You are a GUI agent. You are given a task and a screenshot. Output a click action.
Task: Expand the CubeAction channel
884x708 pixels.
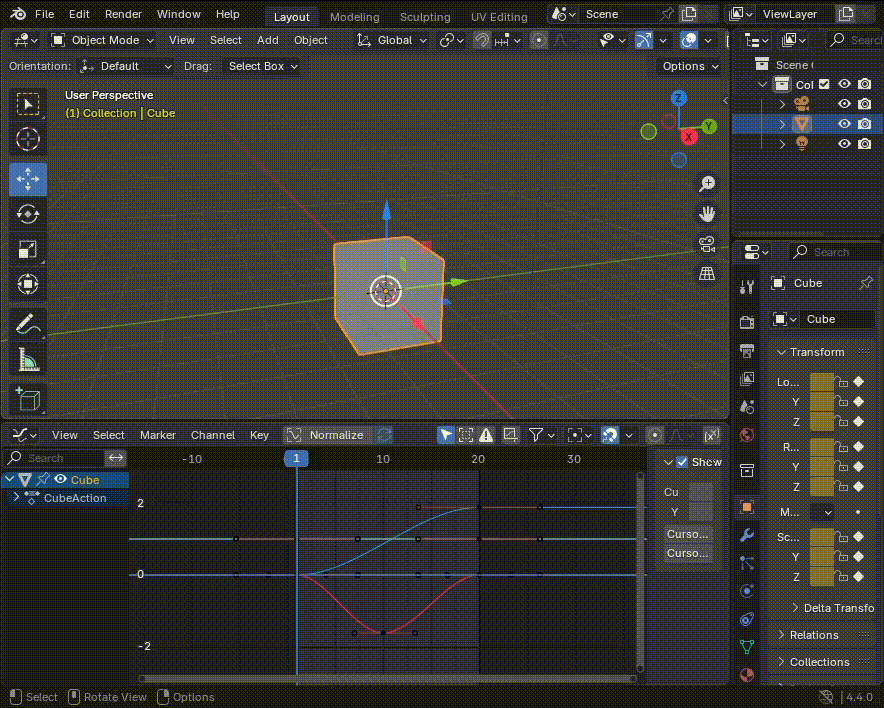pos(15,498)
